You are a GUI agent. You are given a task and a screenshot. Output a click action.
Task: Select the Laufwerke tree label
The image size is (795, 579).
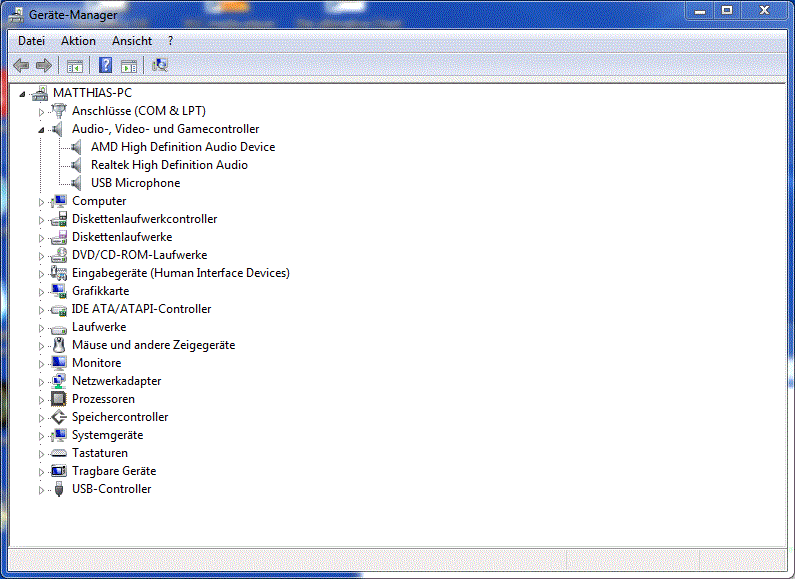[99, 327]
